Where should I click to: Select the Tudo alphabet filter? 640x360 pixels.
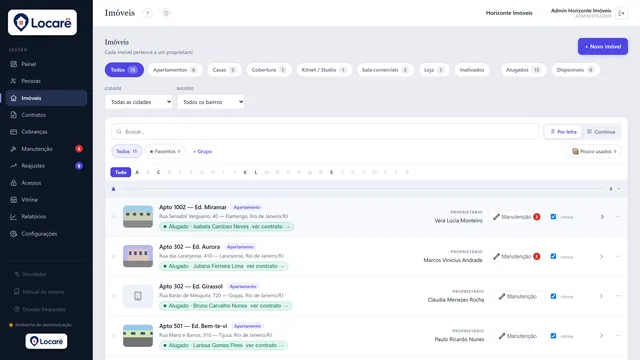121,172
